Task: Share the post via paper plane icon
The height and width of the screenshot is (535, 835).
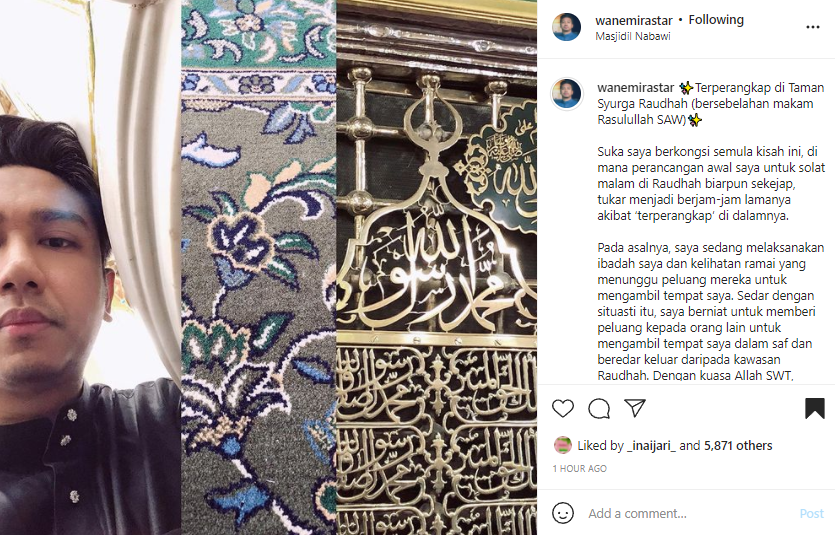Action: tap(635, 408)
